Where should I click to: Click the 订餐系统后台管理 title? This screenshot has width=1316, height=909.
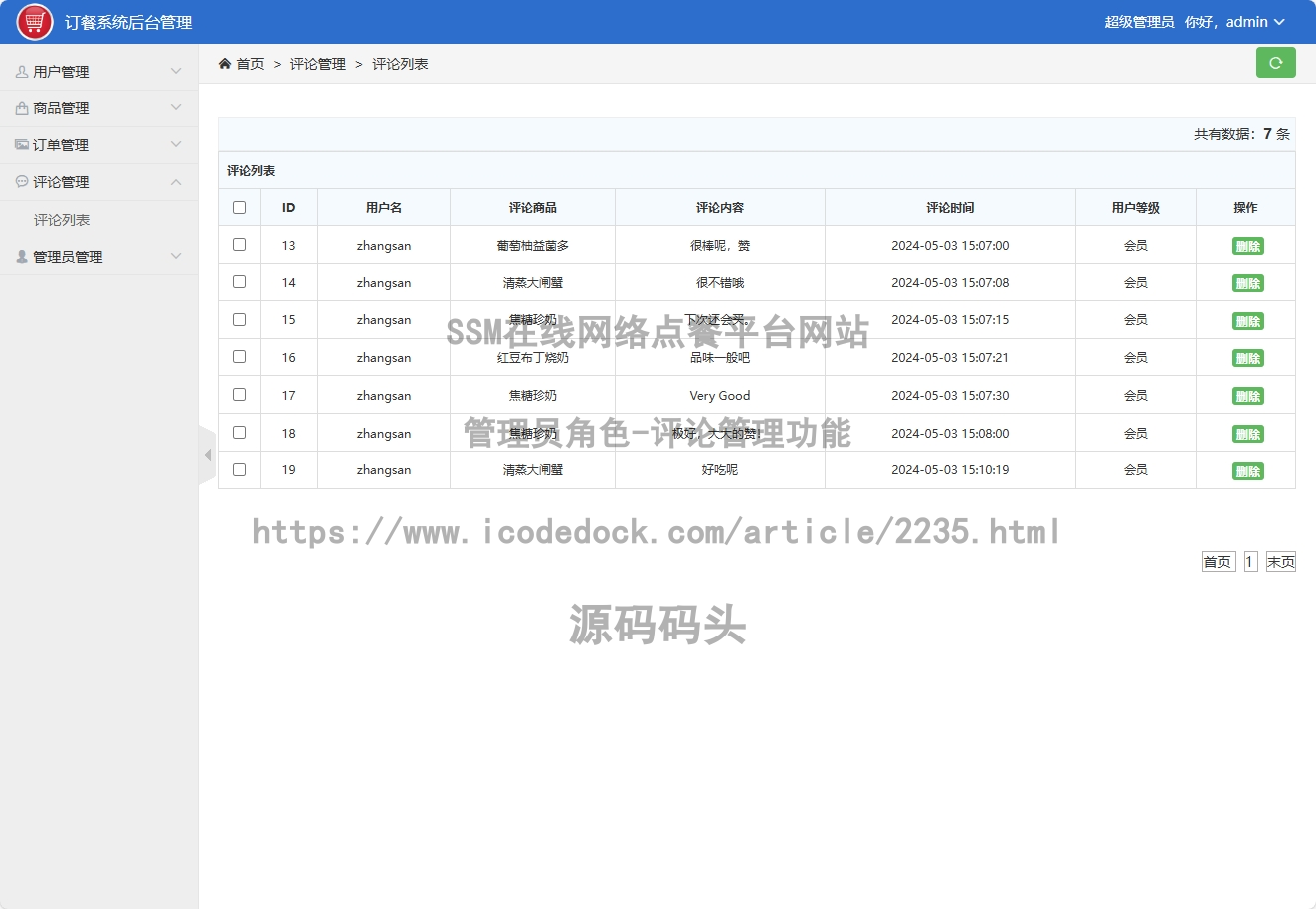pyautogui.click(x=128, y=22)
